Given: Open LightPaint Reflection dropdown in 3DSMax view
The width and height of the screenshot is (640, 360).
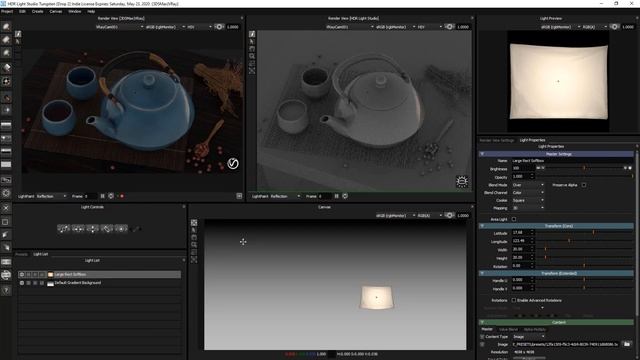Looking at the screenshot, I should (x=51, y=196).
